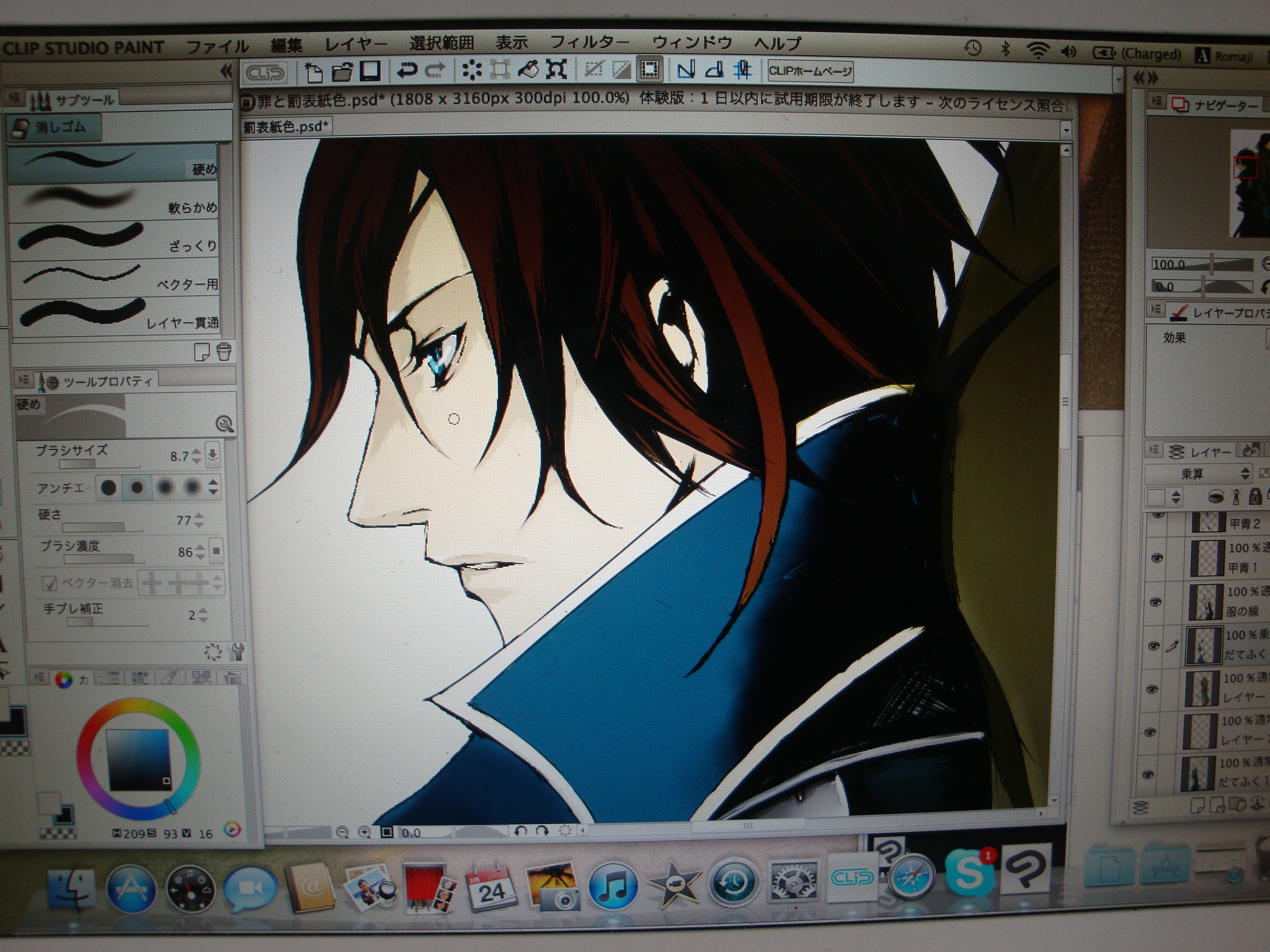Open the anti-aliasing level stepper arrows

click(213, 488)
